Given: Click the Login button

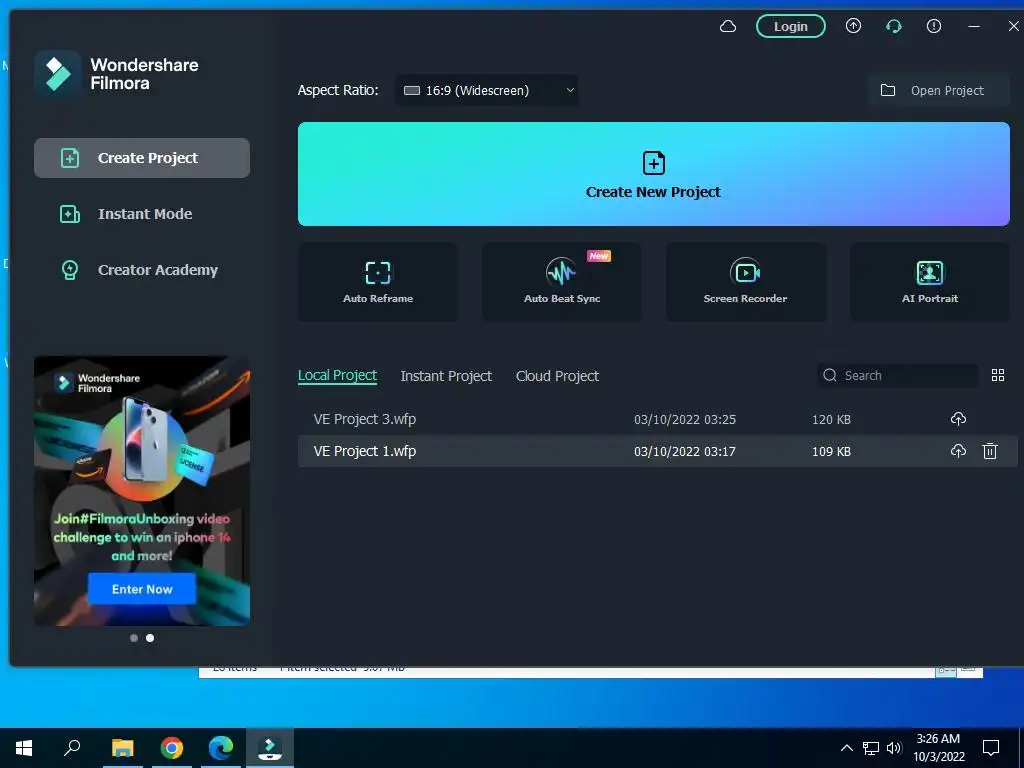Looking at the screenshot, I should 790,27.
